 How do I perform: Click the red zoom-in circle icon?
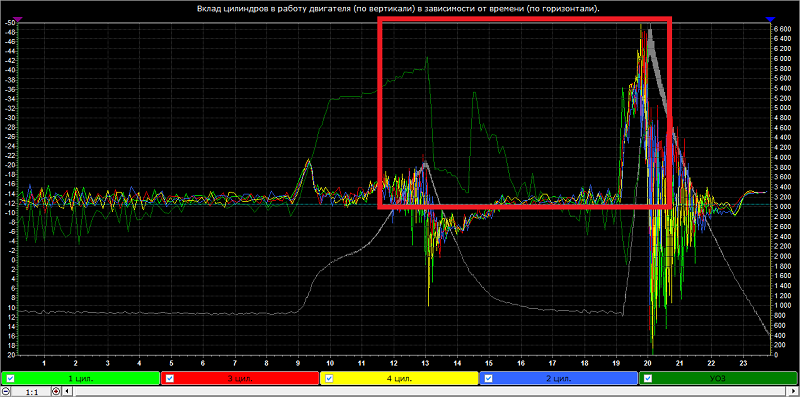[56, 391]
